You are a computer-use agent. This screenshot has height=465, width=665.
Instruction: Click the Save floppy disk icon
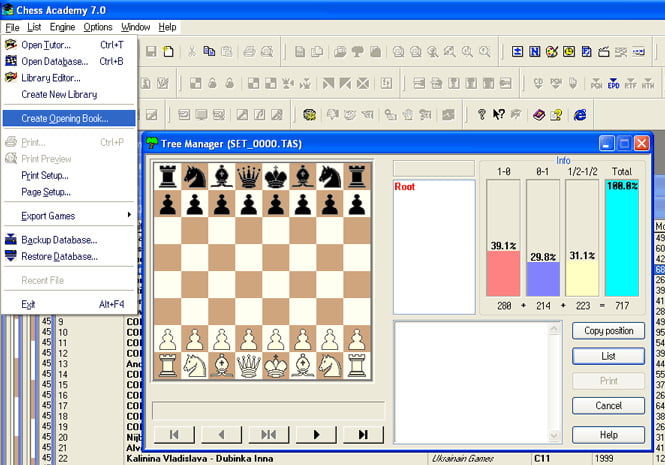click(151, 51)
